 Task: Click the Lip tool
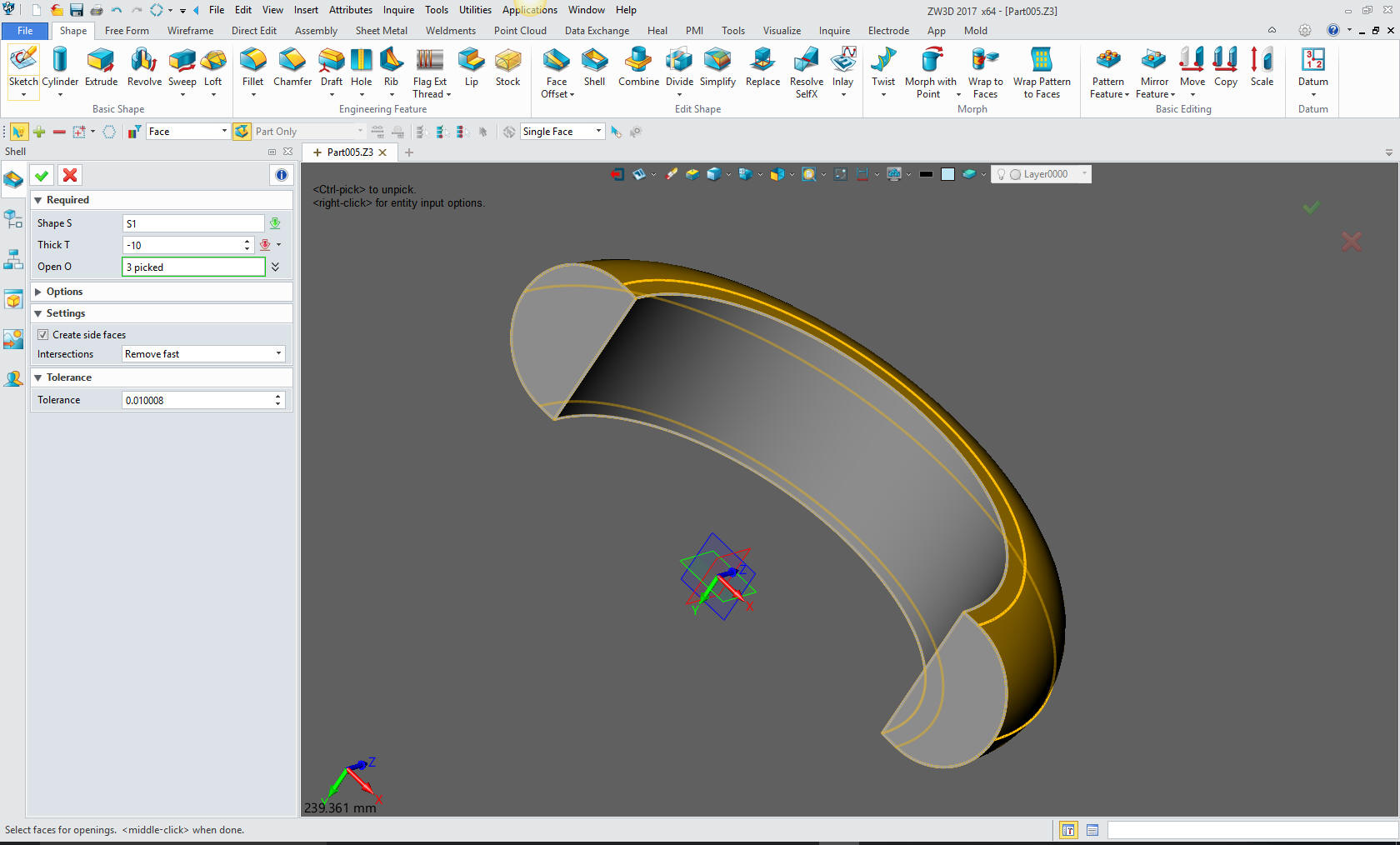tap(472, 67)
